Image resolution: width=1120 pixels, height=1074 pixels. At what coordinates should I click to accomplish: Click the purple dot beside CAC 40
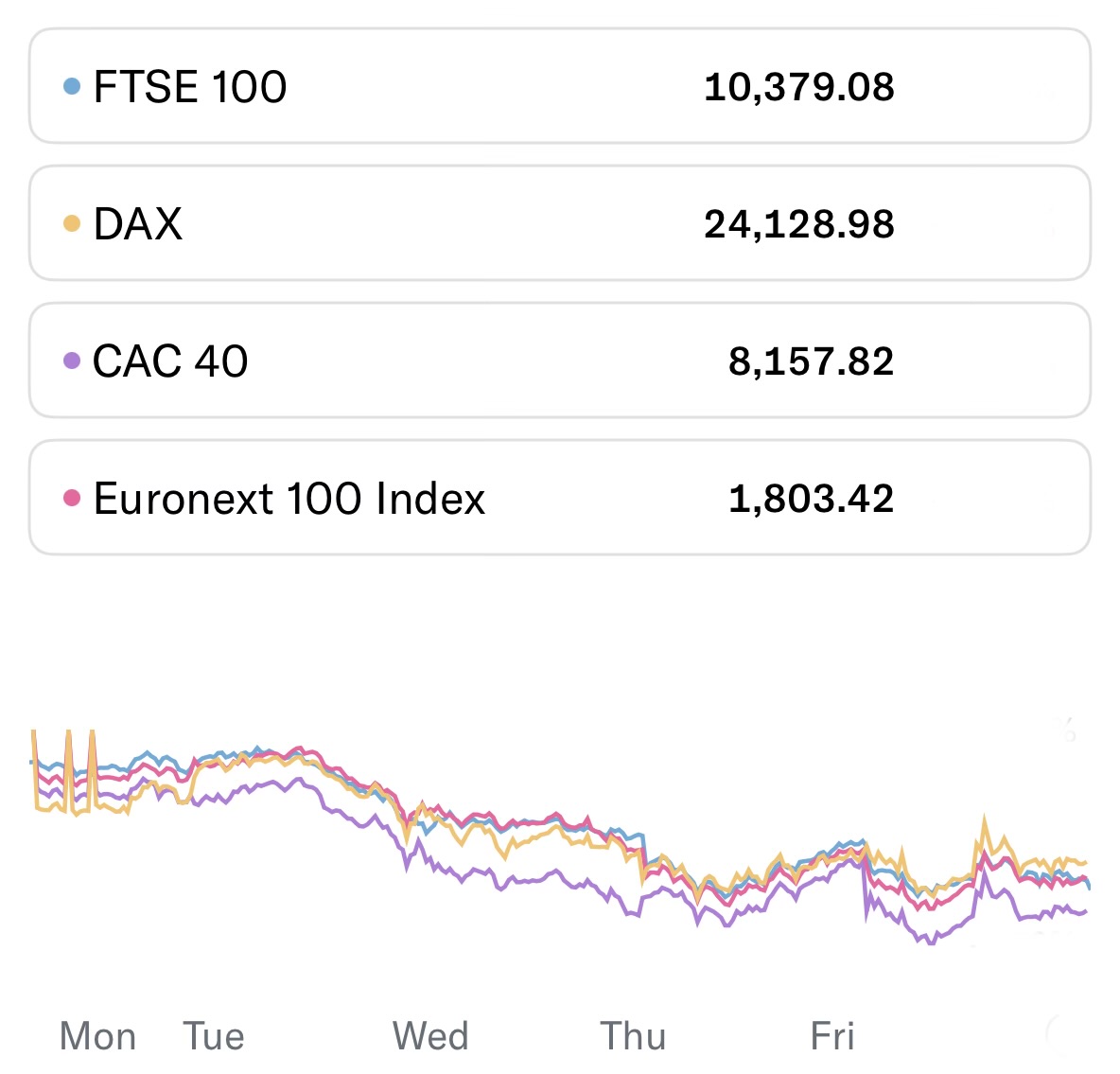(x=72, y=361)
